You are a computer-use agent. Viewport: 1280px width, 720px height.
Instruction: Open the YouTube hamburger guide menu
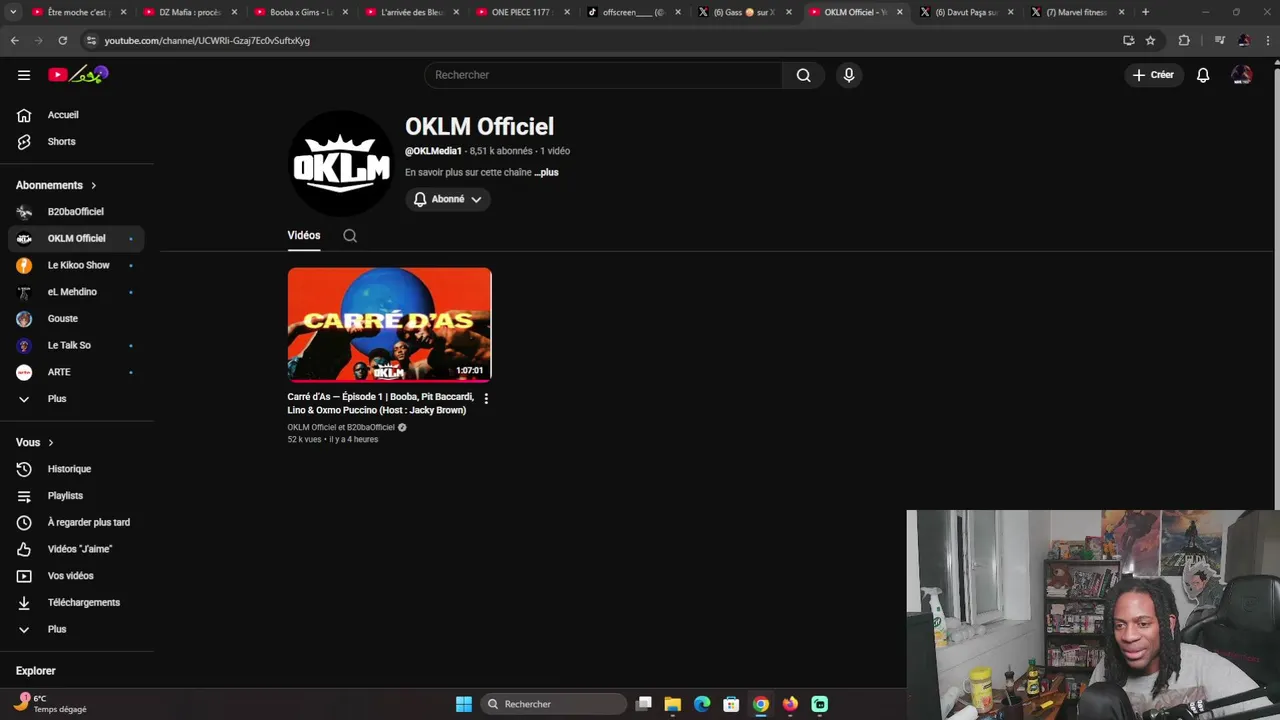tap(24, 75)
